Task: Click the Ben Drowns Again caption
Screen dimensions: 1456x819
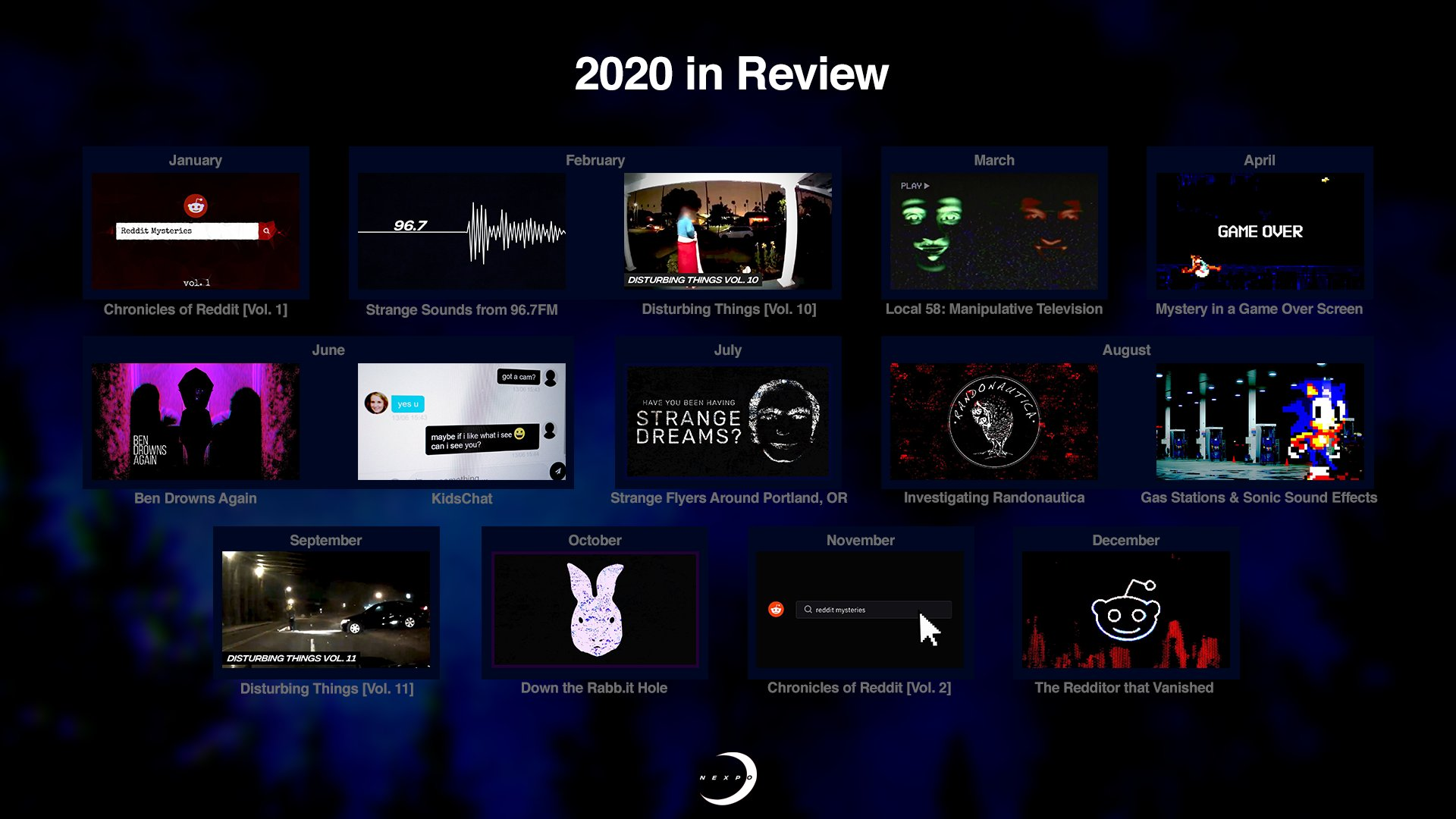Action: [x=196, y=498]
